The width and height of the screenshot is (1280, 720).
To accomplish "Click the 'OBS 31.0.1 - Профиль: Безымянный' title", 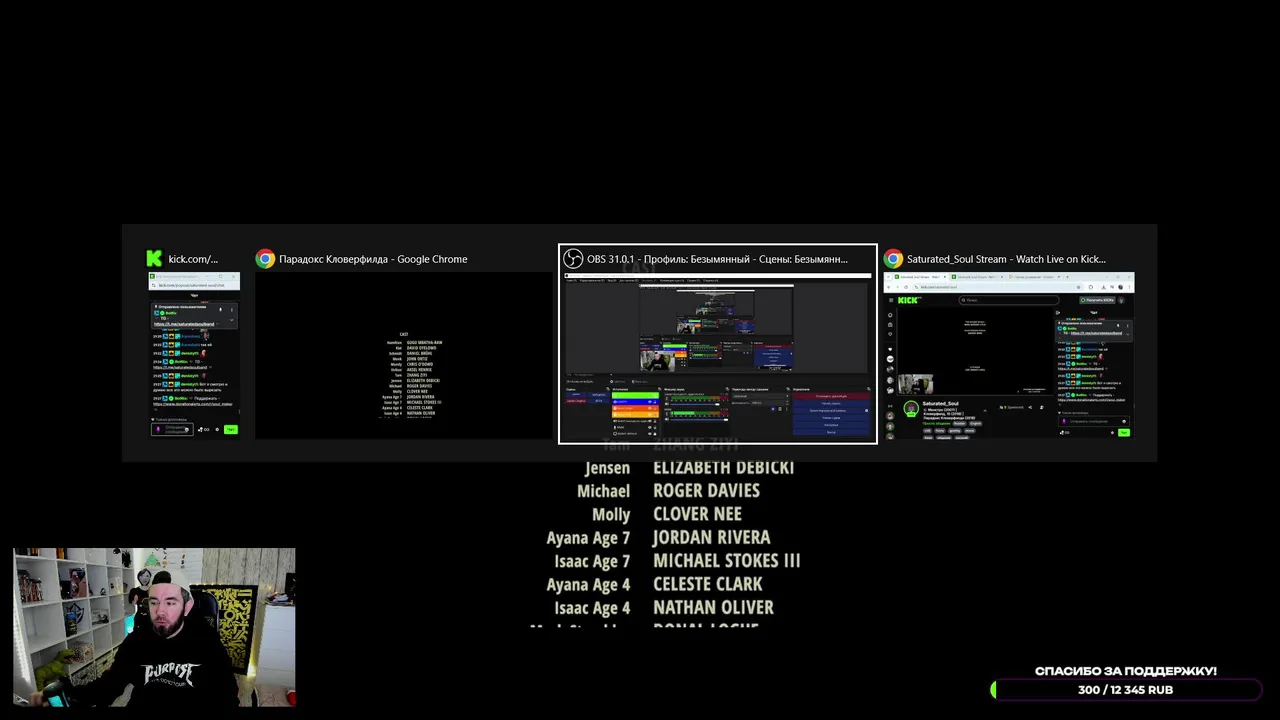I will [x=717, y=259].
